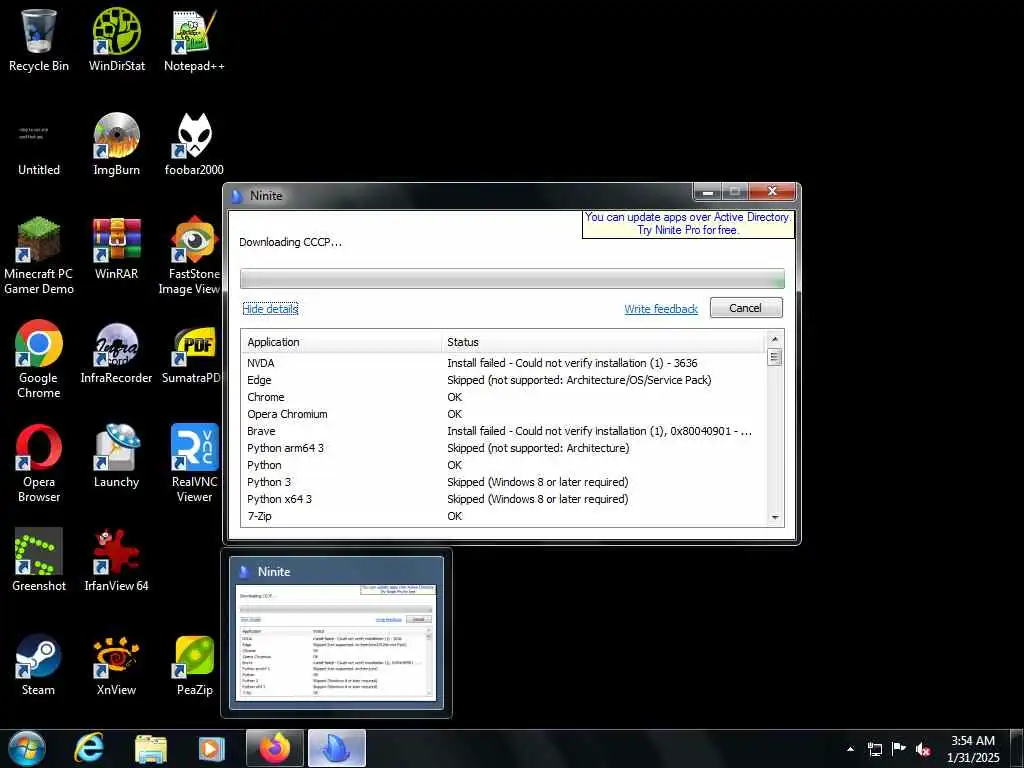The width and height of the screenshot is (1024, 768).
Task: Open the Steam desktop shortcut
Action: [39, 665]
